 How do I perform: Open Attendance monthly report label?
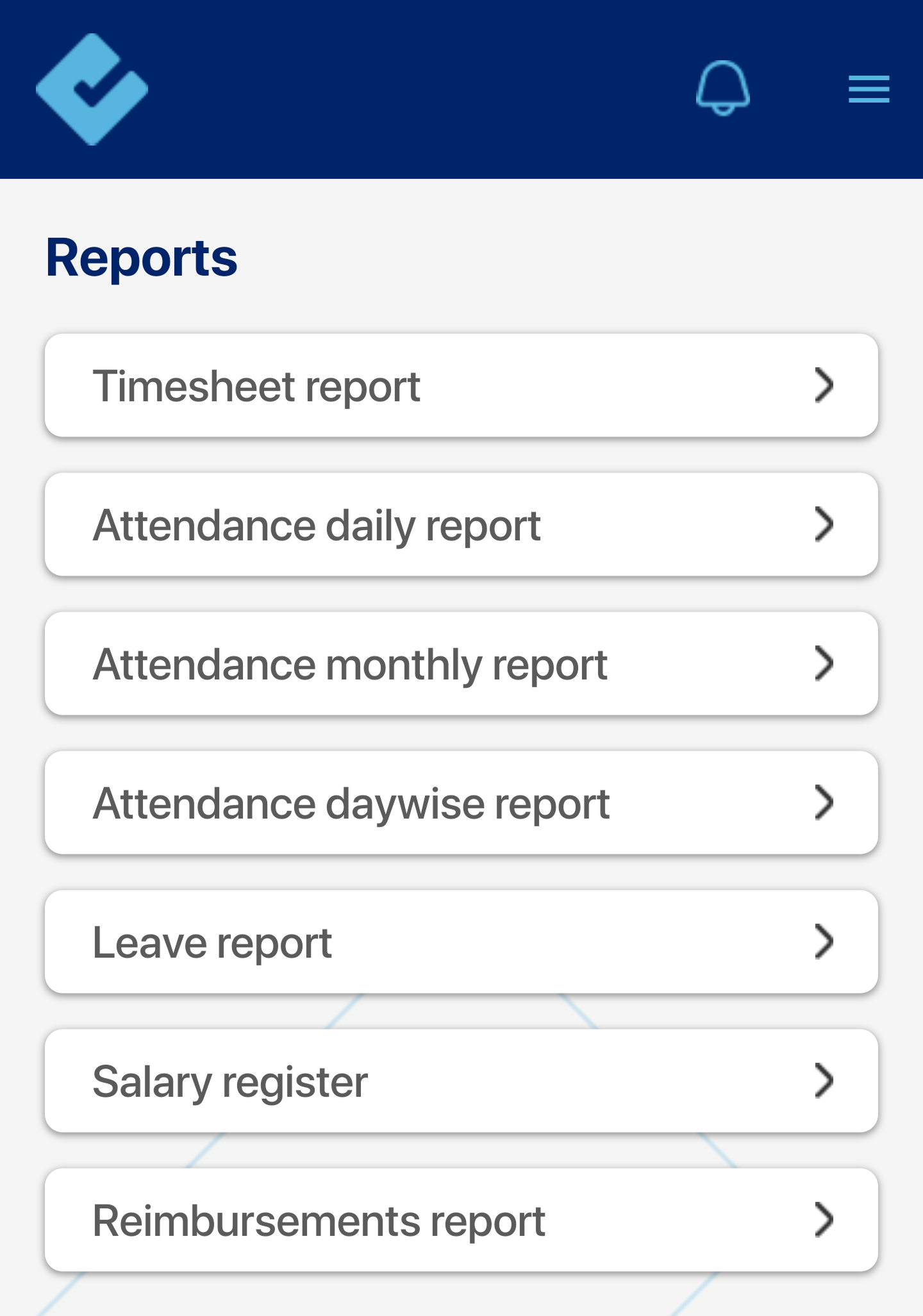pyautogui.click(x=350, y=665)
